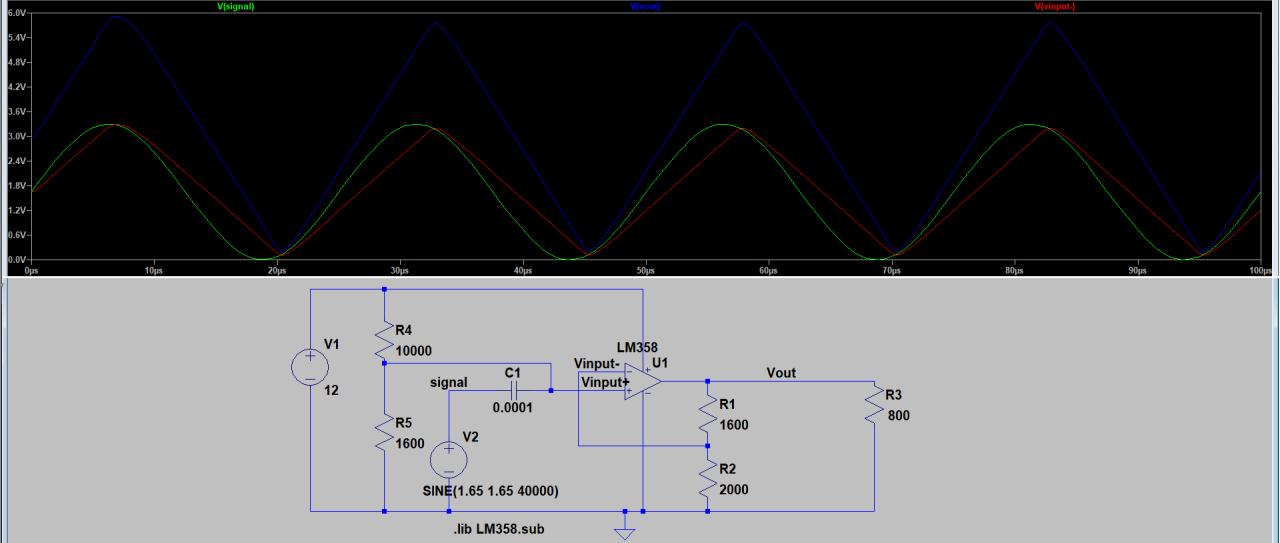Viewport: 1280px width, 543px height.
Task: Click the 'SINE(1.65 1.65 40000)' source text
Action: [491, 491]
